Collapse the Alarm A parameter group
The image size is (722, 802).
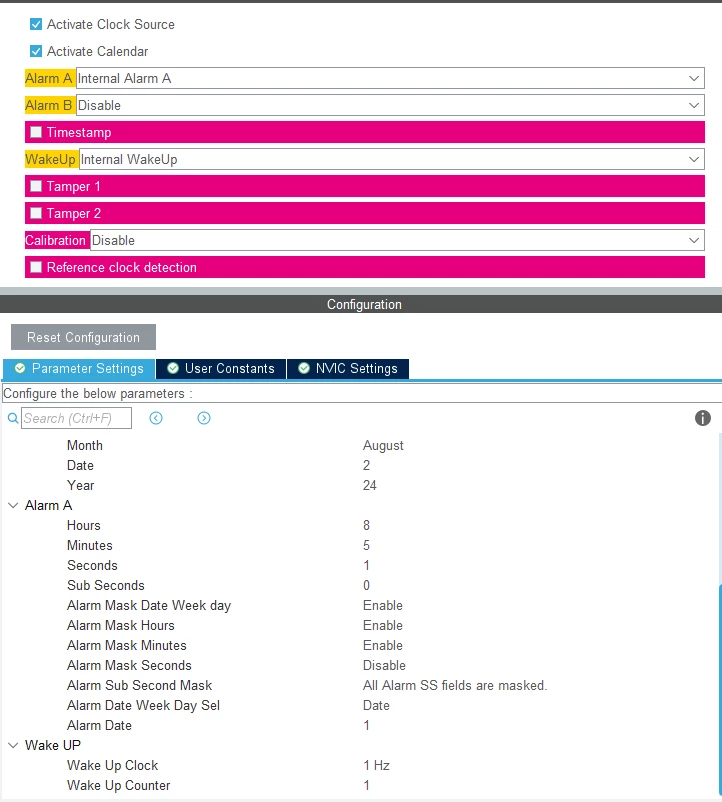pos(13,505)
